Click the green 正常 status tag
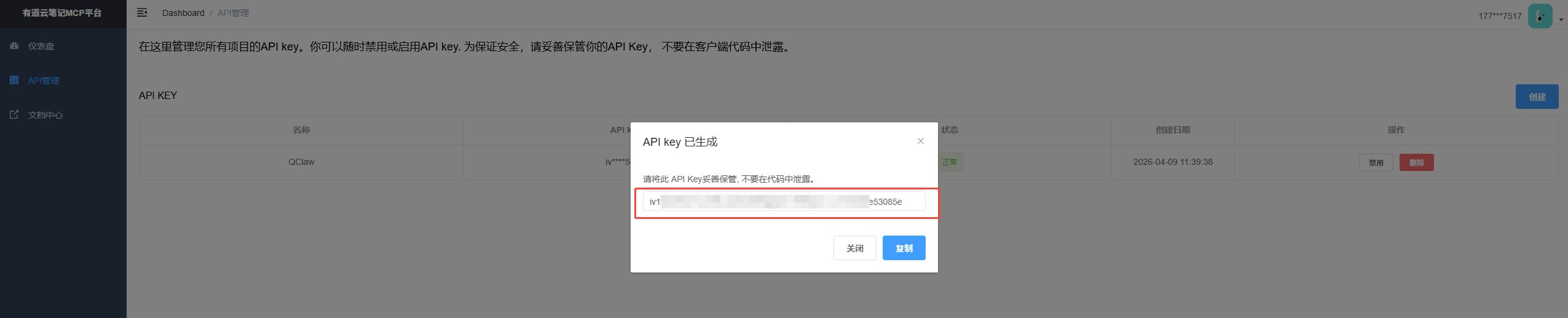Screen dimensions: 1568x318 pyautogui.click(x=950, y=162)
